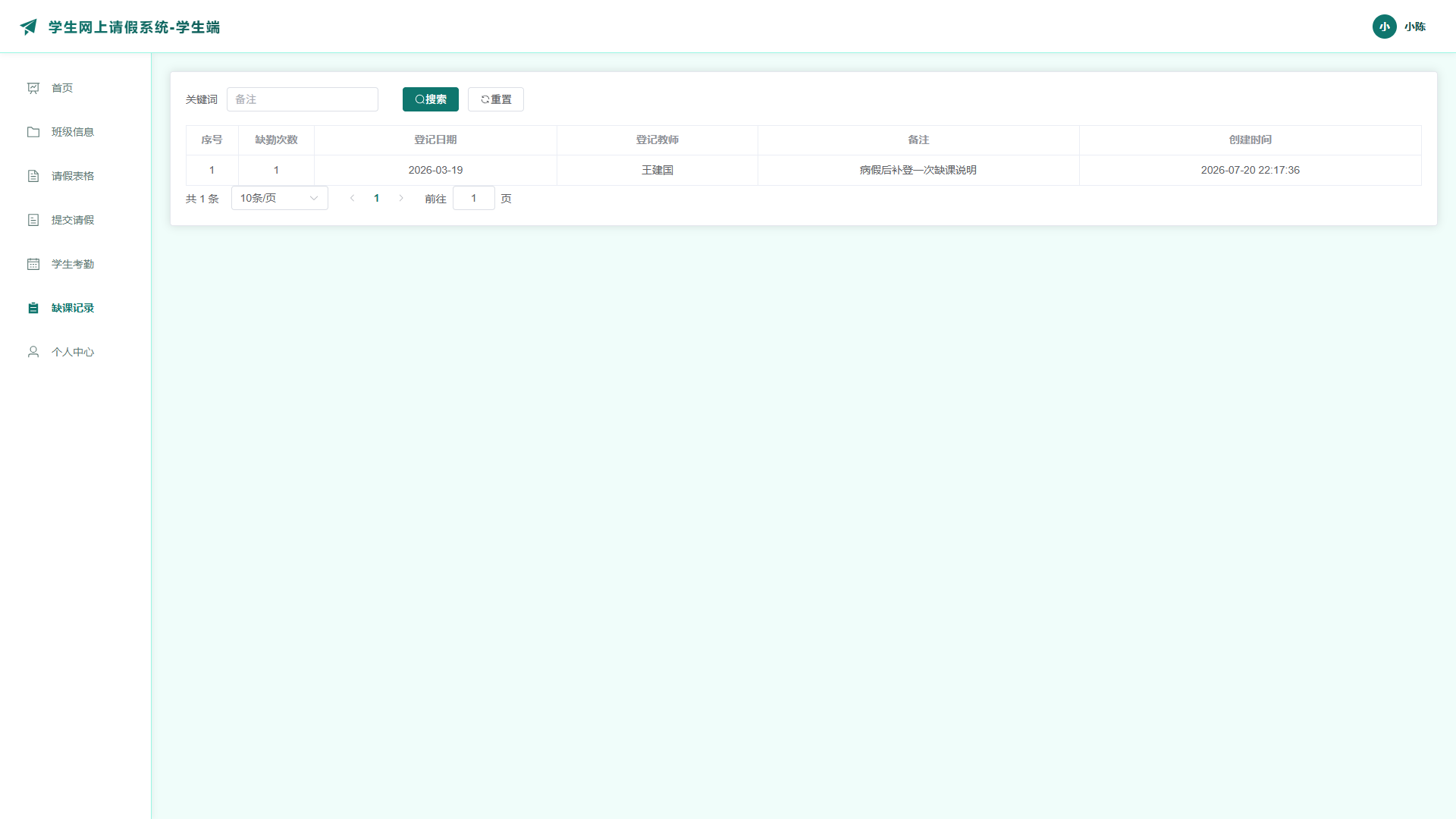The height and width of the screenshot is (819, 1456).
Task: Click the 请假表格 document icon
Action: 33,176
